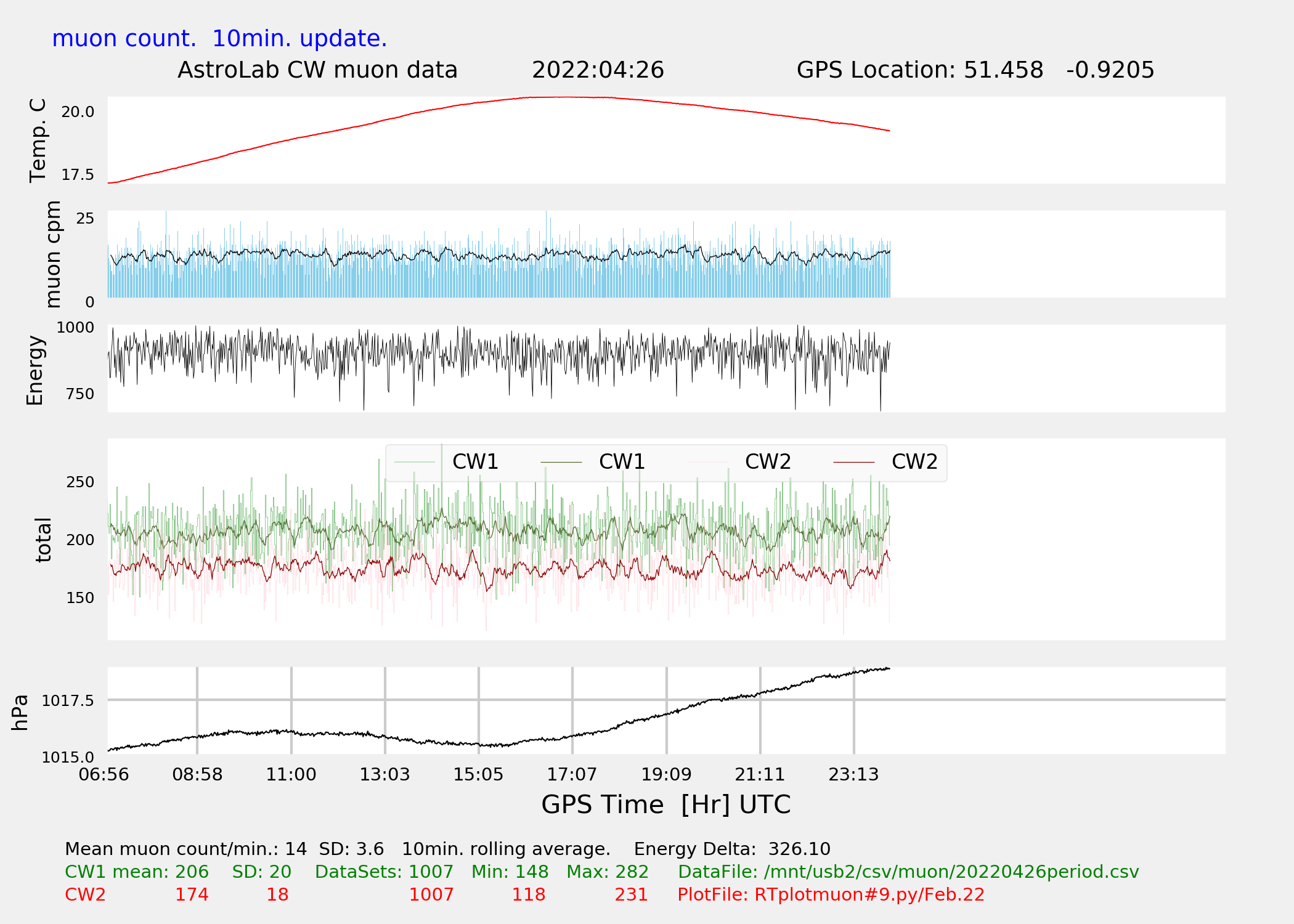Screen dimensions: 1294x924
Task: Click the 11:00 time axis label
Action: point(291,774)
